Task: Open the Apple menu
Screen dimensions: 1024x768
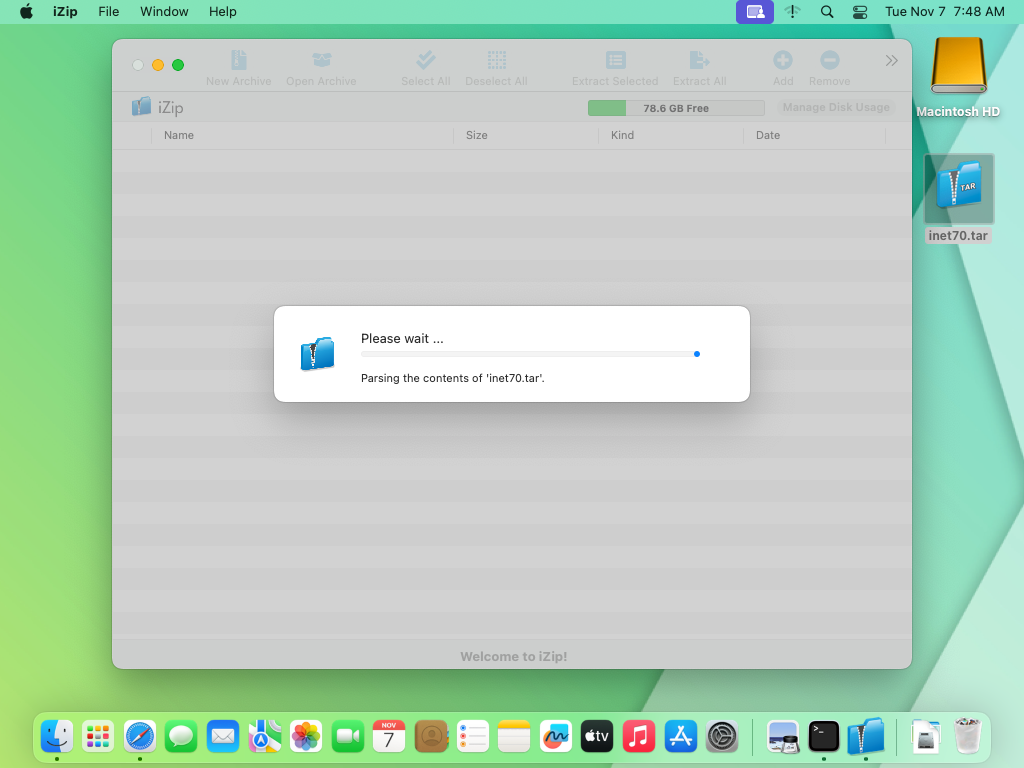Action: click(x=26, y=12)
